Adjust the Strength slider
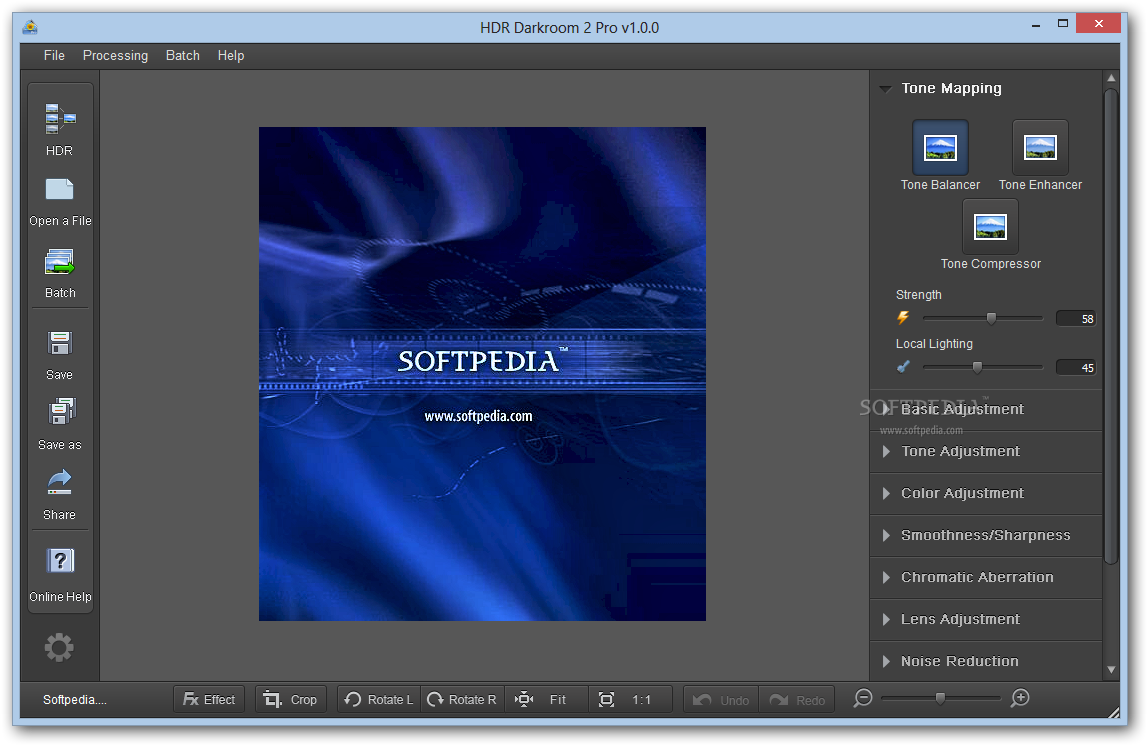Screen dimensions: 1148x746 (991, 318)
